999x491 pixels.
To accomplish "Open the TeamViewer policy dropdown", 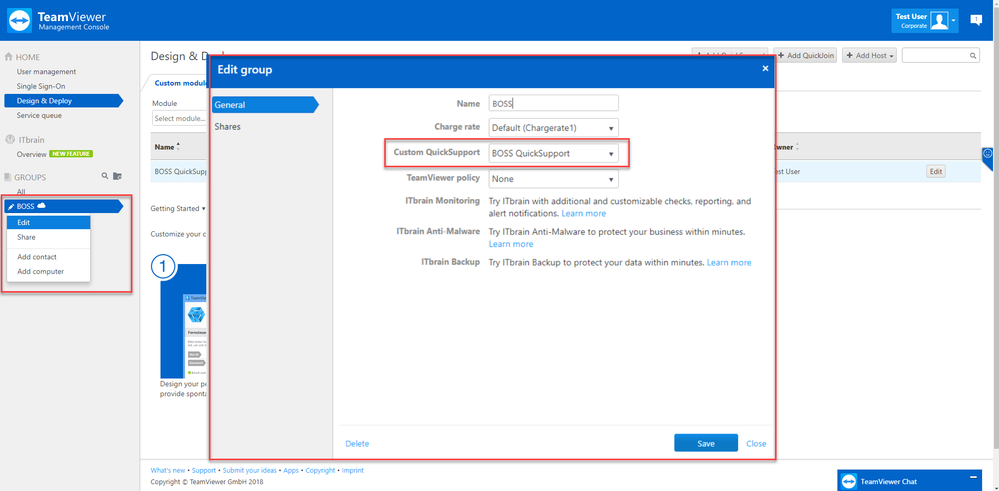I will coord(554,179).
